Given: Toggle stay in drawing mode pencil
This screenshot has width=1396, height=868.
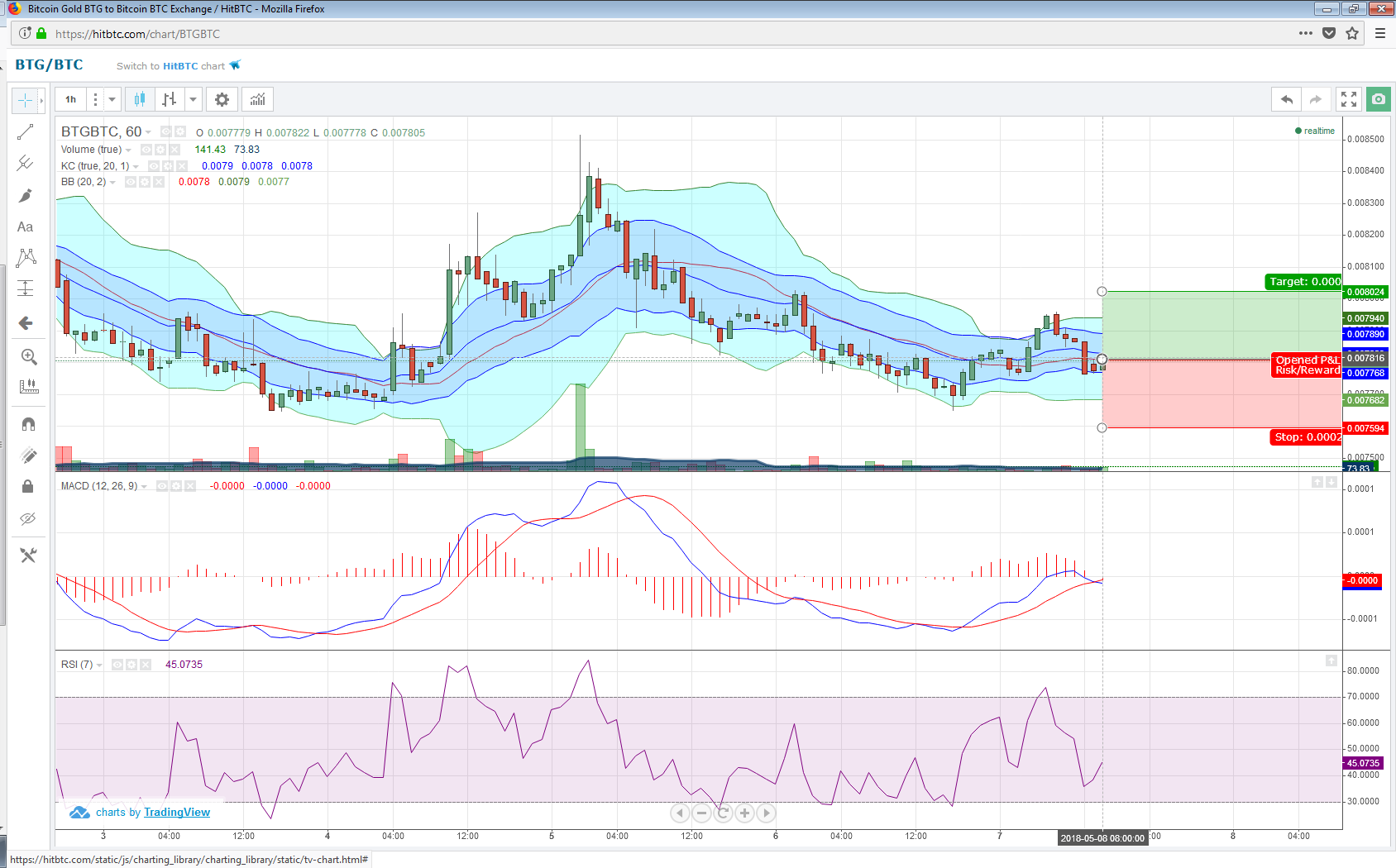Looking at the screenshot, I should pos(29,455).
